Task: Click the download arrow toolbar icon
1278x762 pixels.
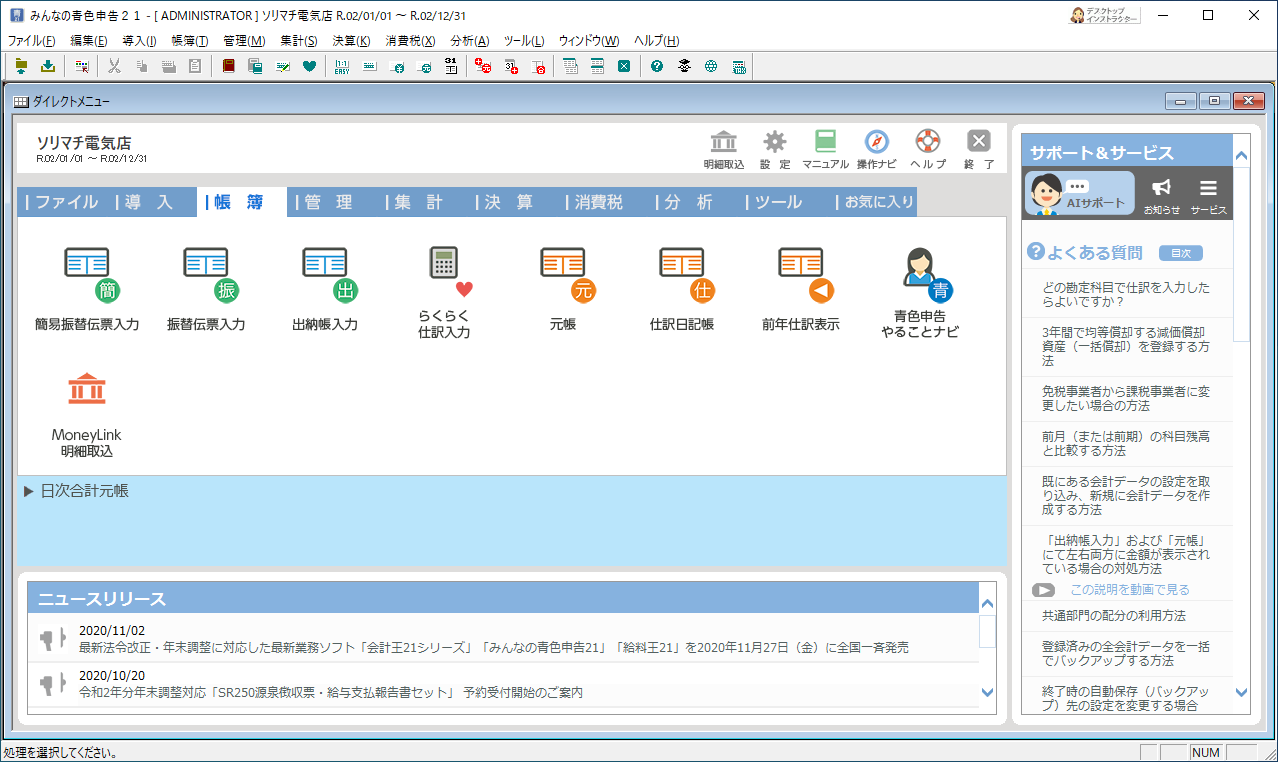Action: 47,67
